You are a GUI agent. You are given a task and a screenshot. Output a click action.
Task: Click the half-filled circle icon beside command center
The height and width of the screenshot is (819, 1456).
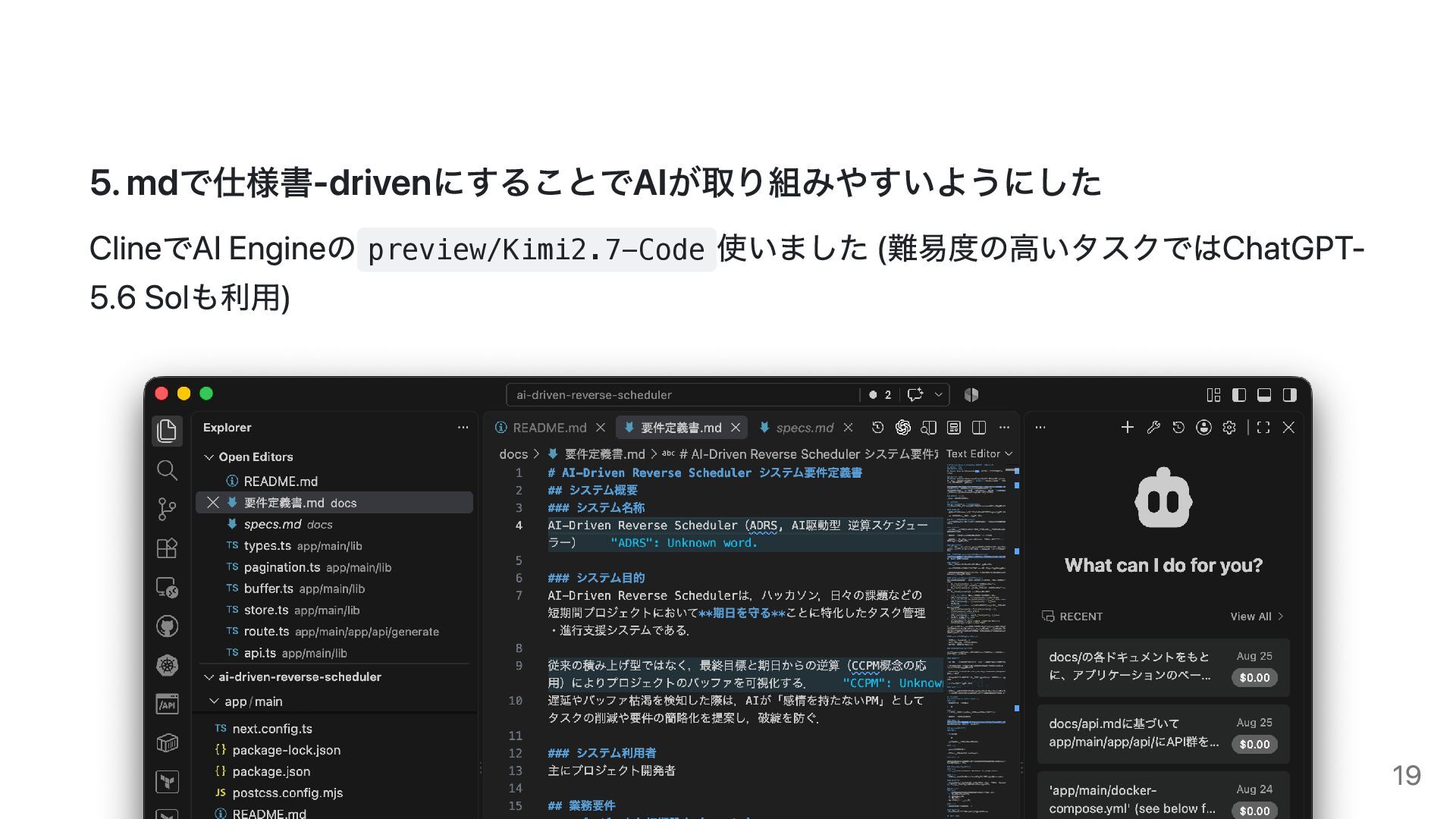coord(971,394)
